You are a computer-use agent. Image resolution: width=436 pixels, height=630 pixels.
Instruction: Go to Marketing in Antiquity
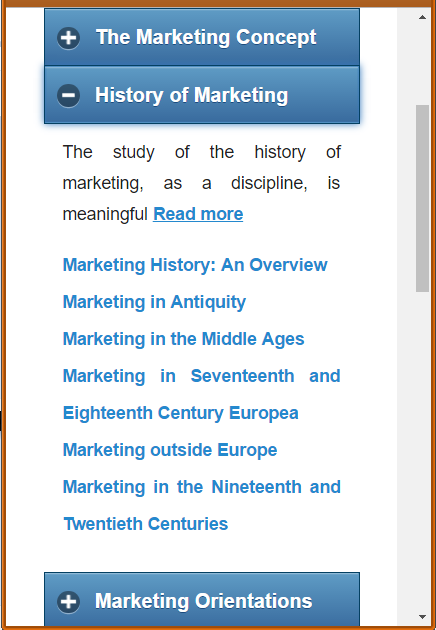tap(154, 302)
